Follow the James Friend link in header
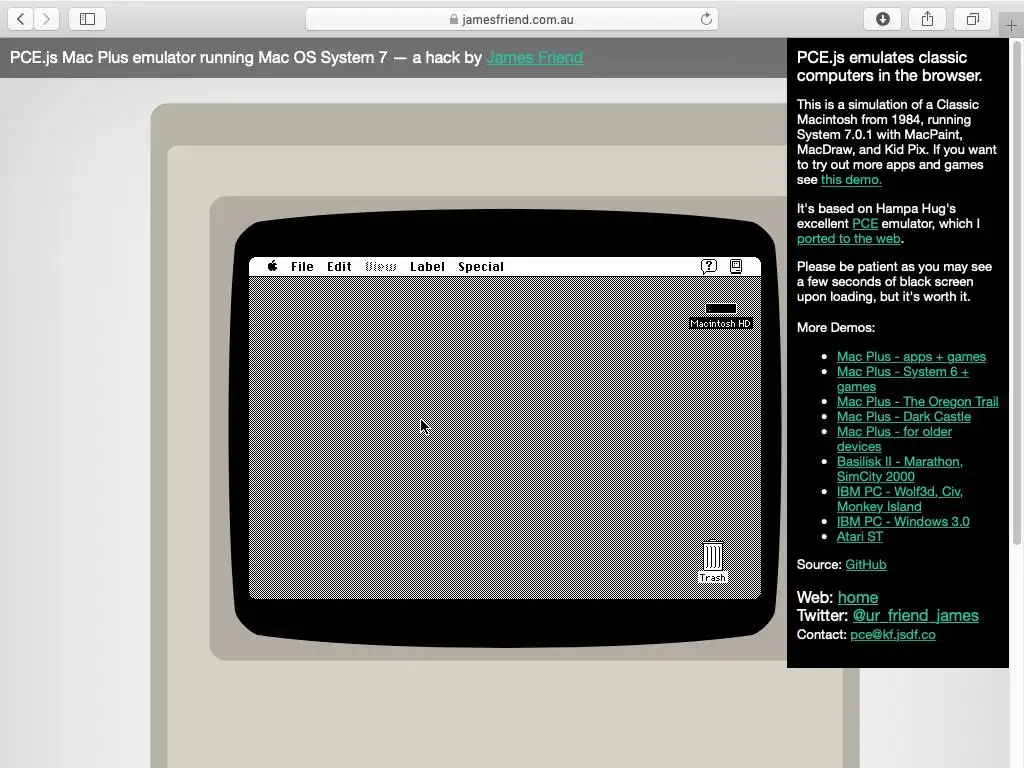 pos(535,57)
